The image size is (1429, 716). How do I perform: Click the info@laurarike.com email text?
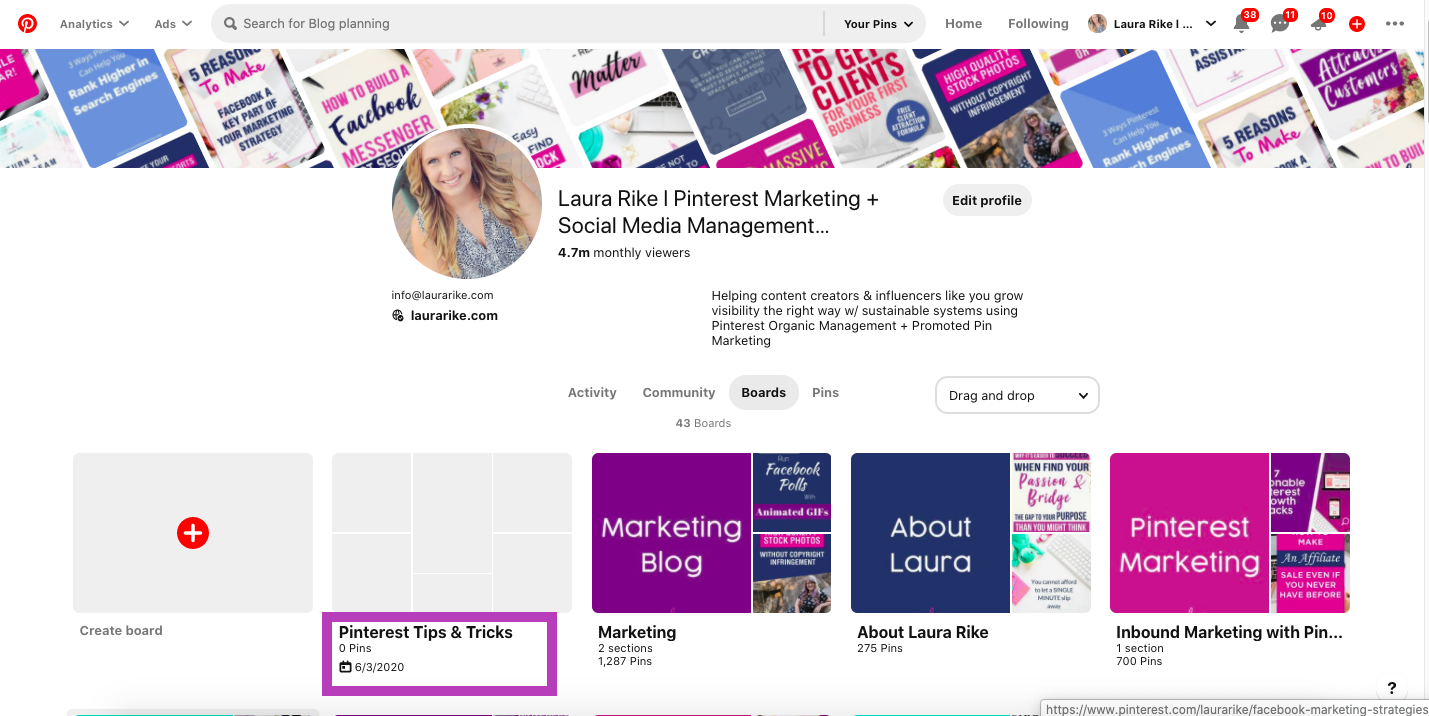[442, 295]
